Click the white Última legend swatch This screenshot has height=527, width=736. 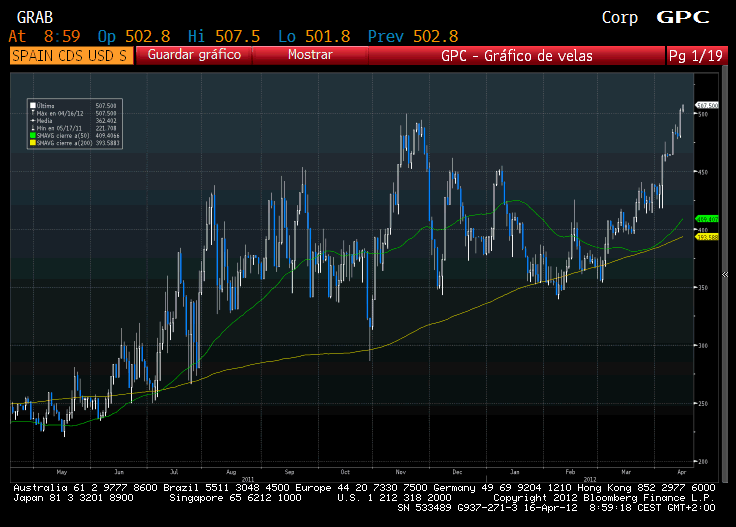(33, 106)
